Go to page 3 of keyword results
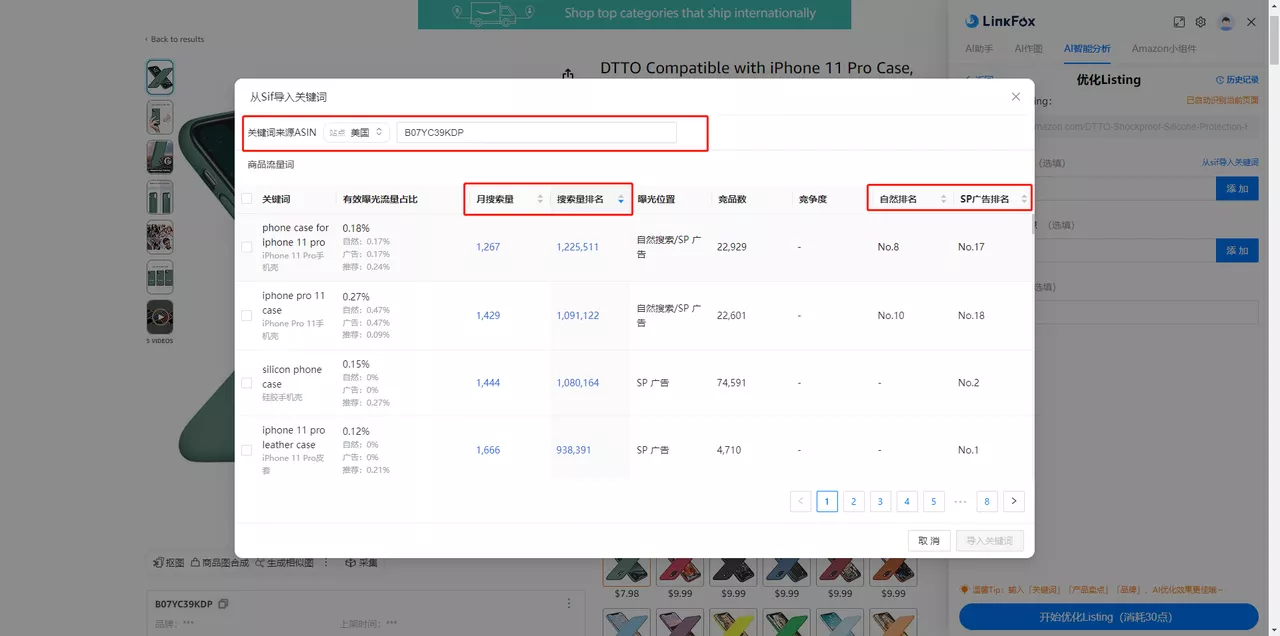1280x636 pixels. tap(880, 501)
